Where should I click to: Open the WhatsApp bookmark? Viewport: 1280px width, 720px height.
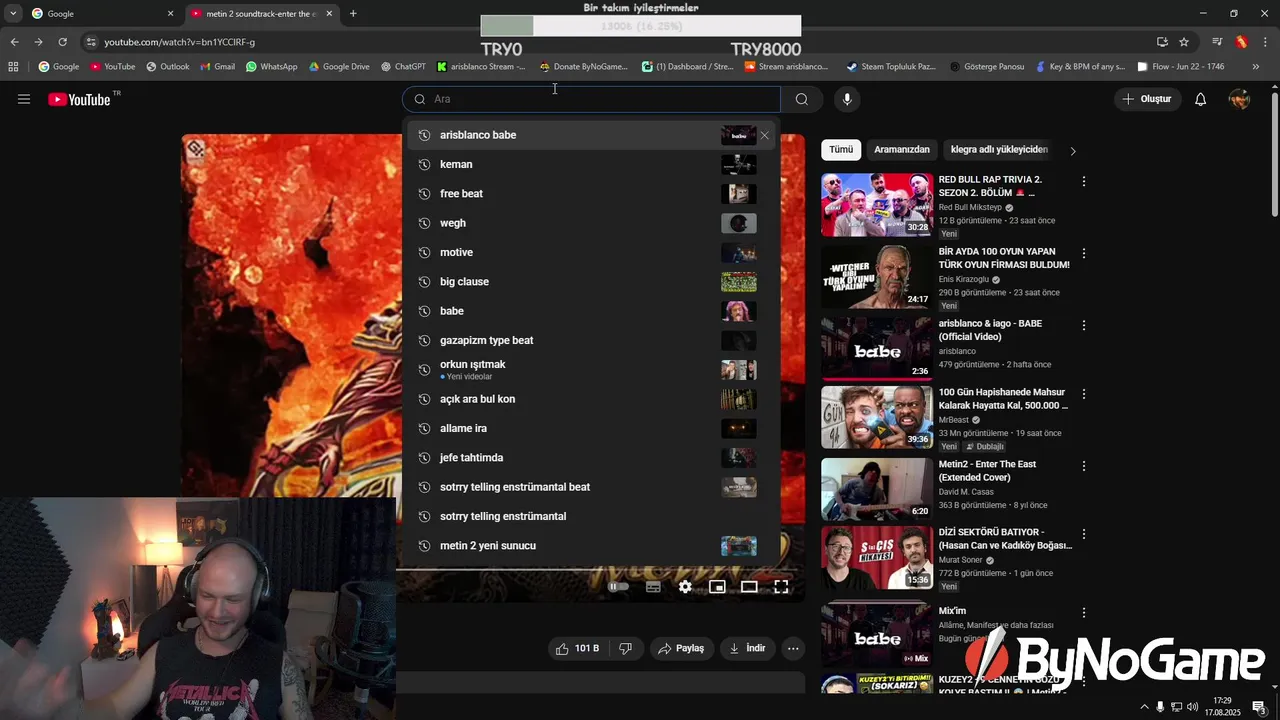tap(271, 67)
